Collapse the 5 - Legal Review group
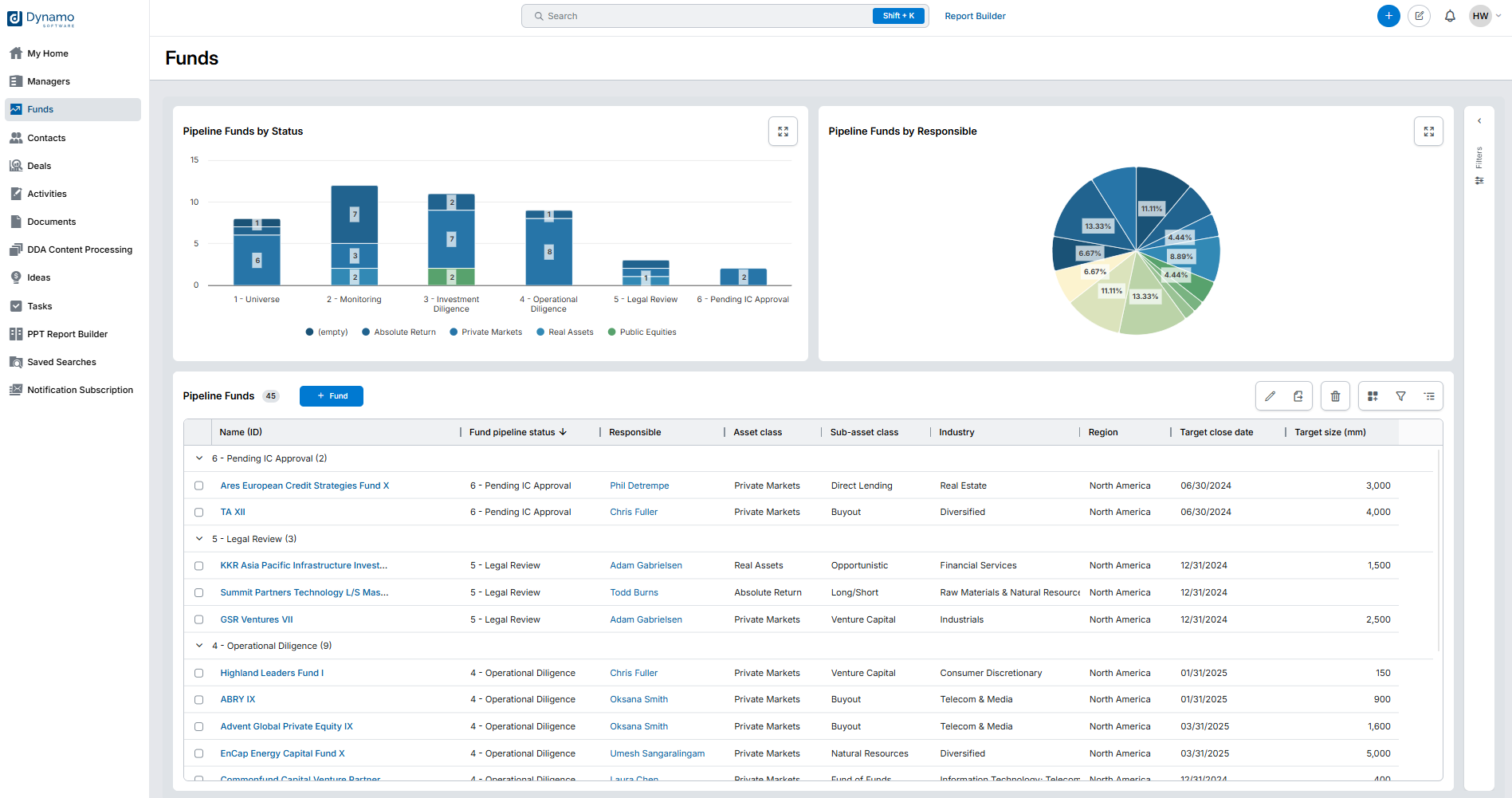Image resolution: width=1512 pixels, height=798 pixels. point(199,539)
